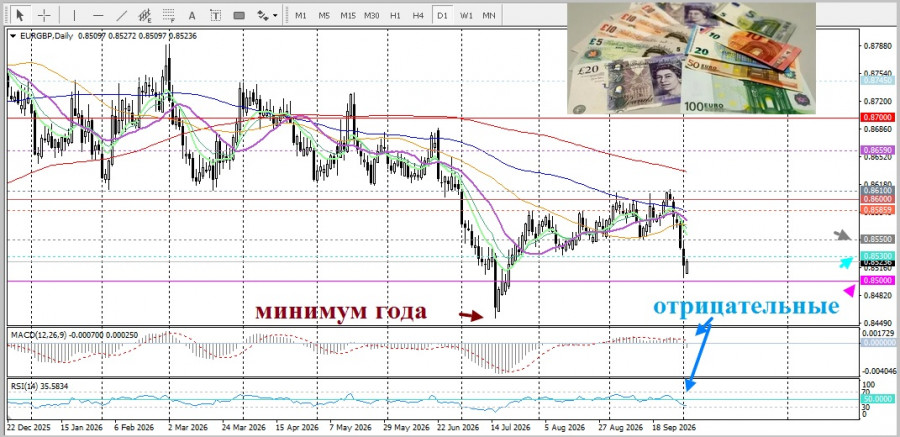900x437 pixels.
Task: Click the 15 Apr 2026 date label
Action: click(298, 427)
